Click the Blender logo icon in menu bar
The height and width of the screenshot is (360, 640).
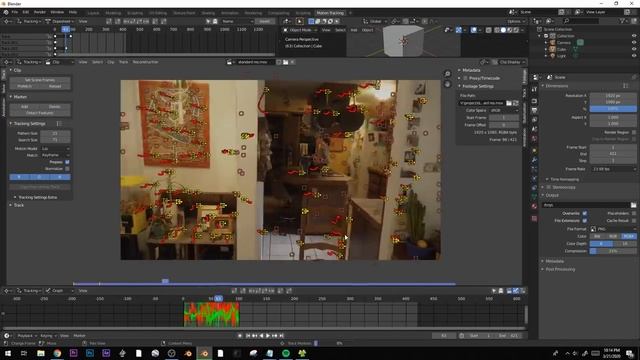pyautogui.click(x=6, y=12)
